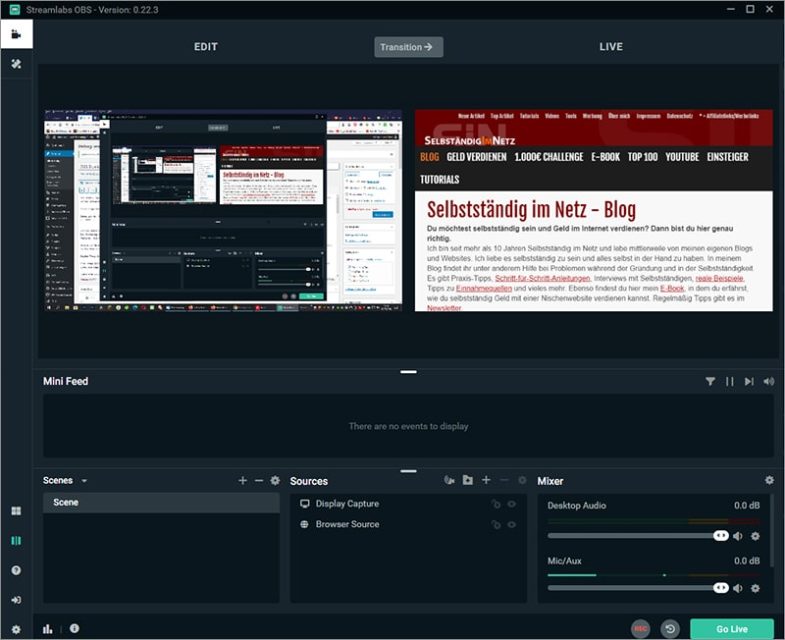
Task: Select Scene in the Scenes list
Action: point(161,502)
